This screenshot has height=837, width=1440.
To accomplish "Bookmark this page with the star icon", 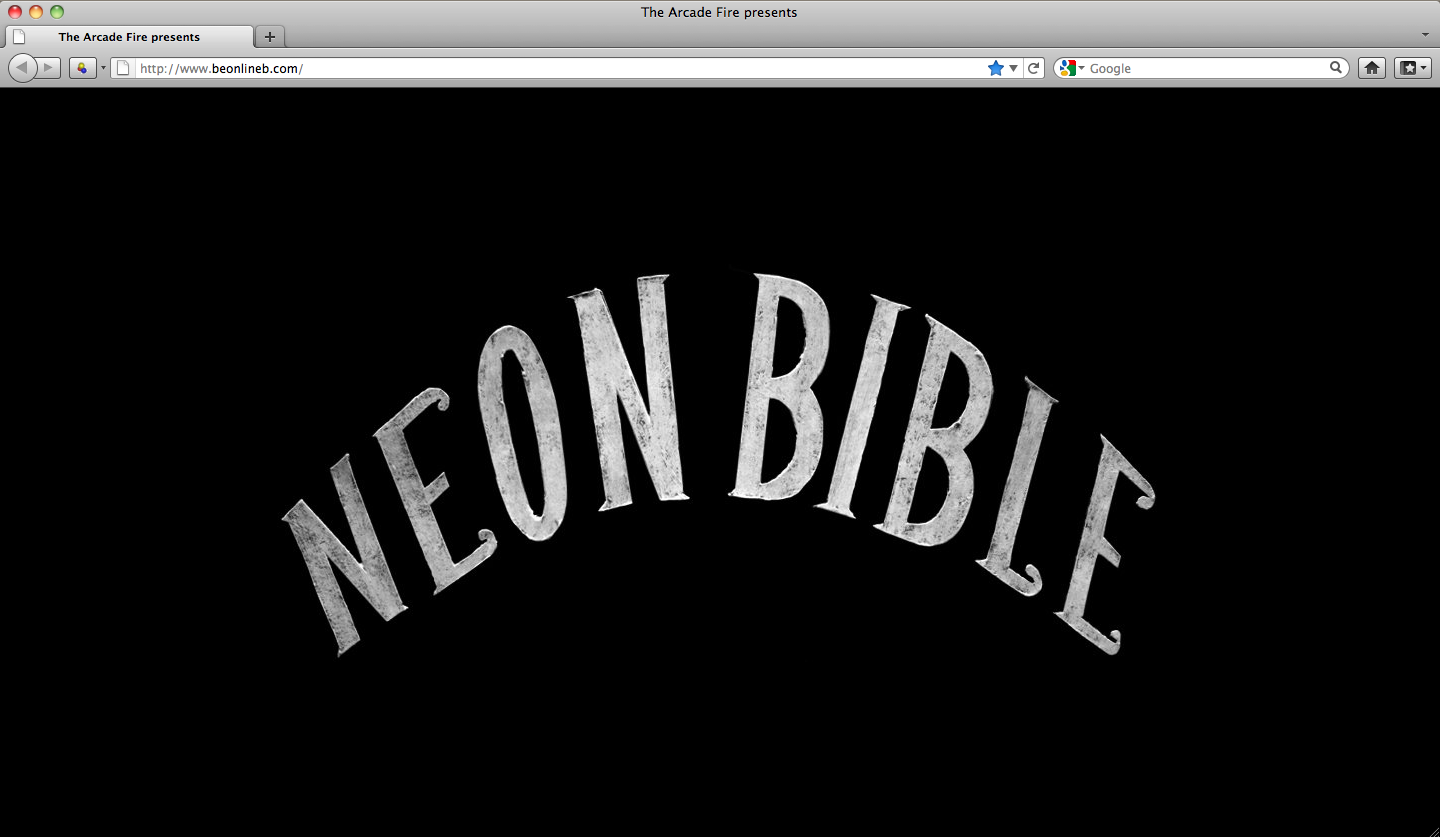I will tap(995, 68).
